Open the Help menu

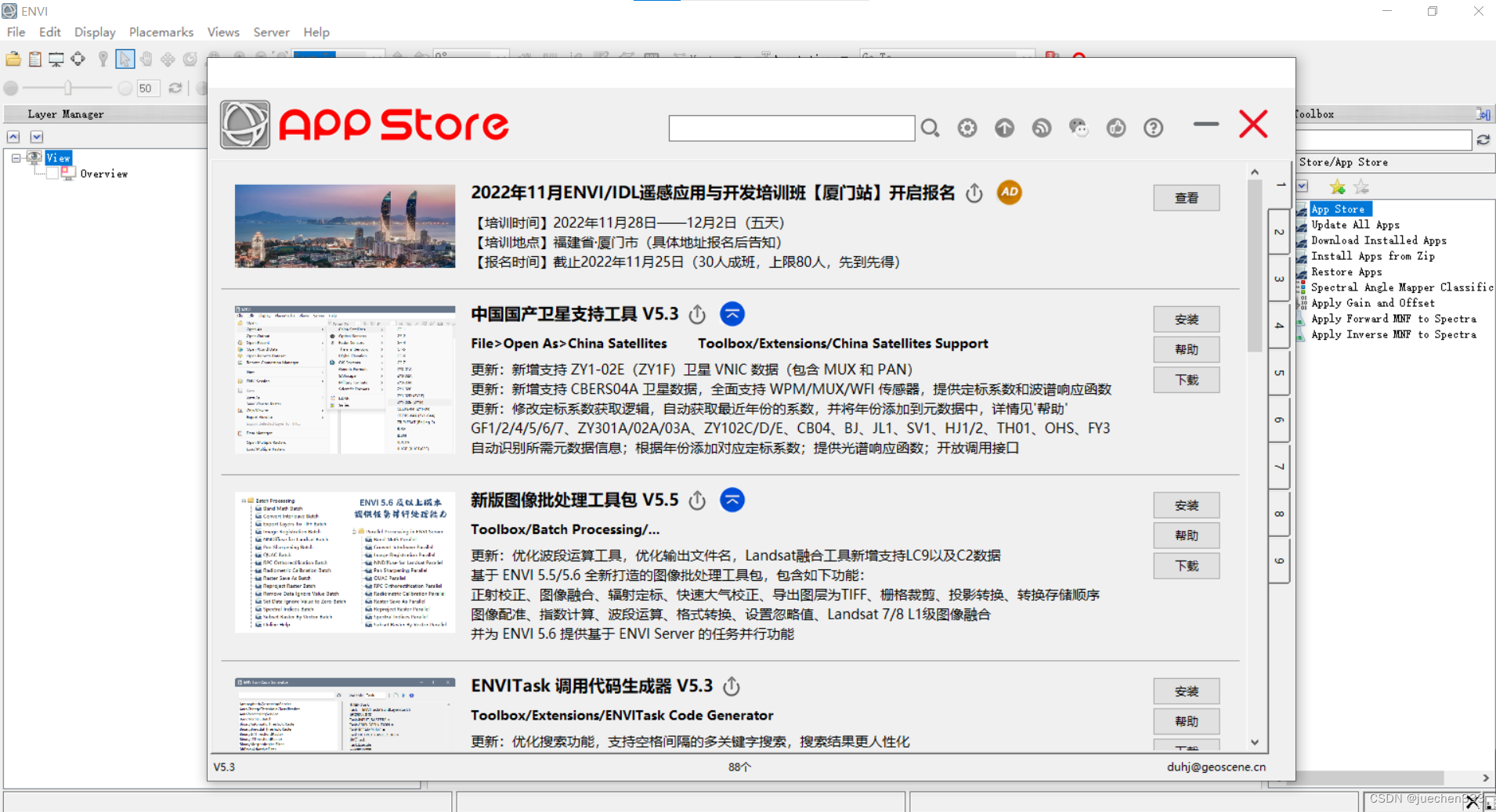click(316, 32)
